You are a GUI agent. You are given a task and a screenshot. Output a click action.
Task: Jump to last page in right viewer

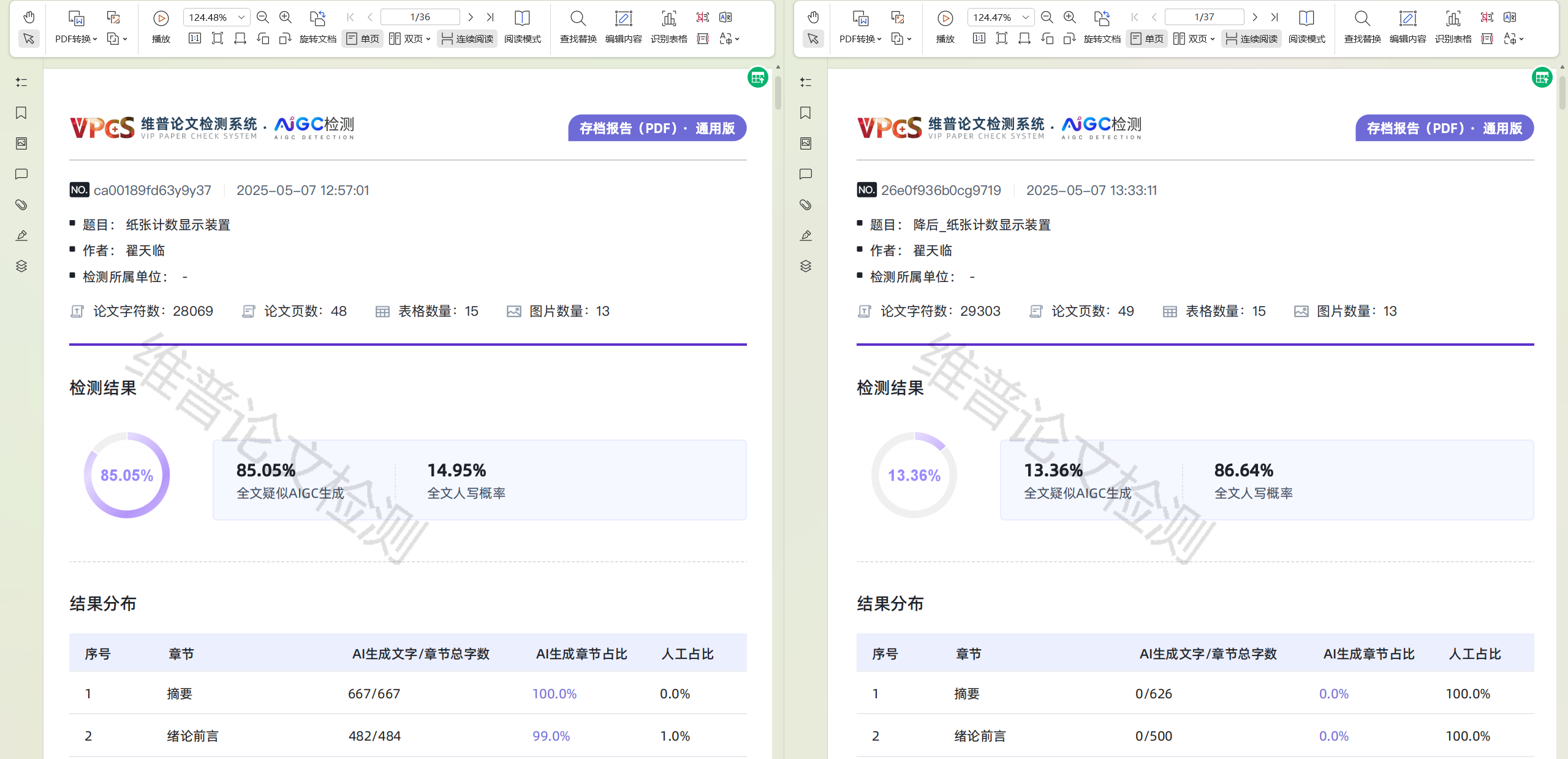1274,17
